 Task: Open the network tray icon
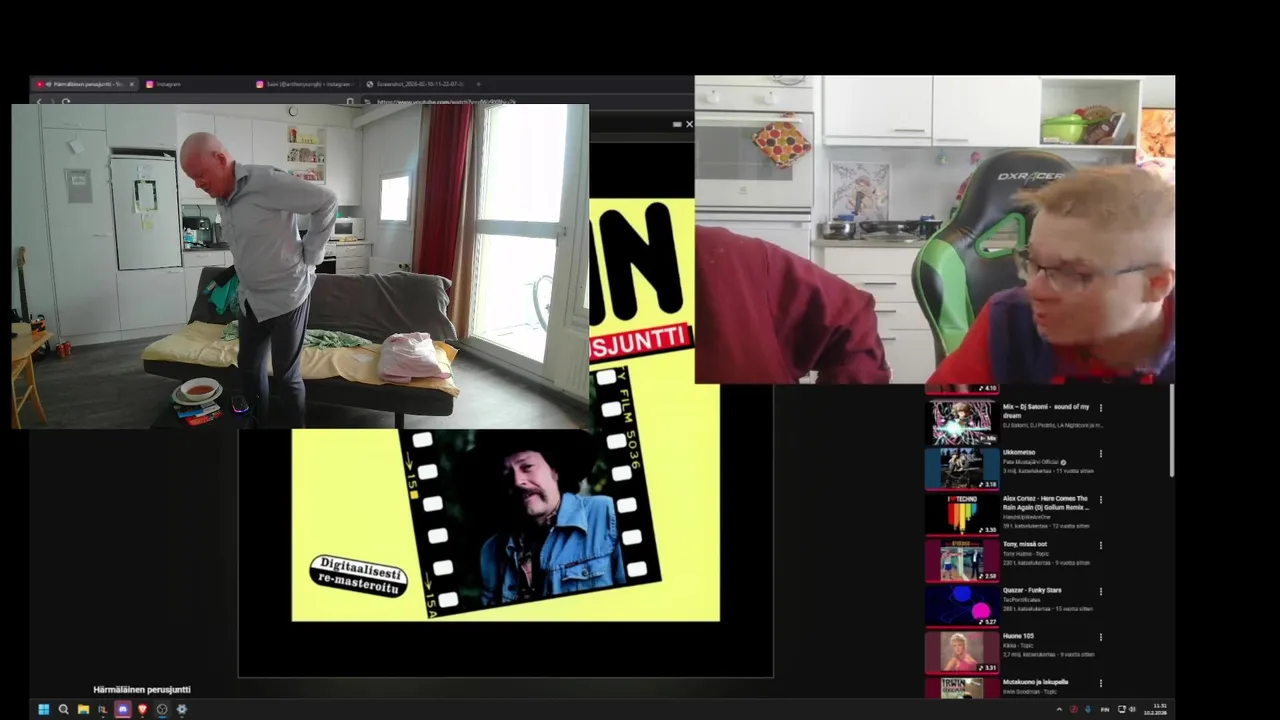pos(1122,709)
